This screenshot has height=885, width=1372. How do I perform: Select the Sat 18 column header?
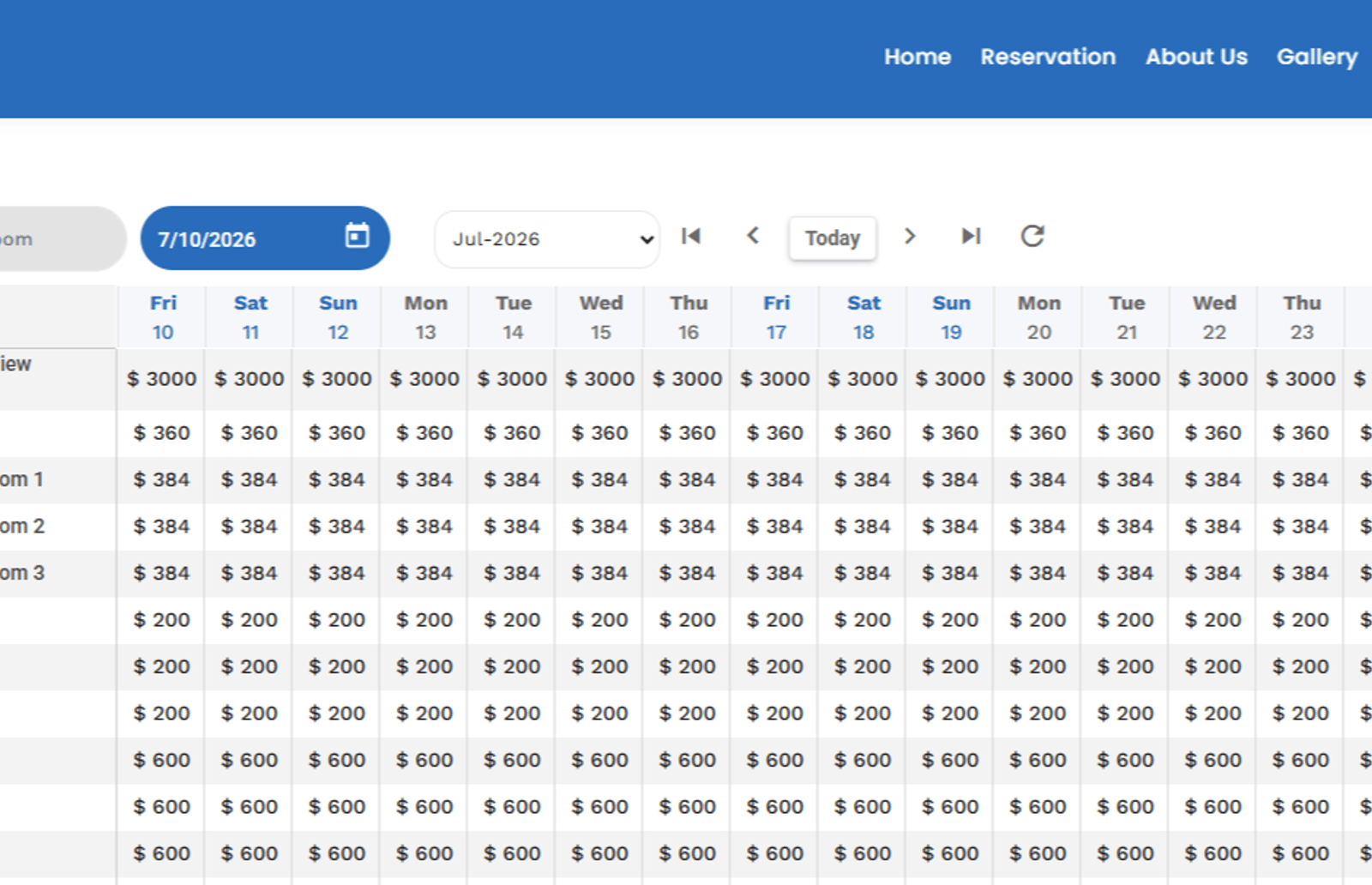click(864, 317)
